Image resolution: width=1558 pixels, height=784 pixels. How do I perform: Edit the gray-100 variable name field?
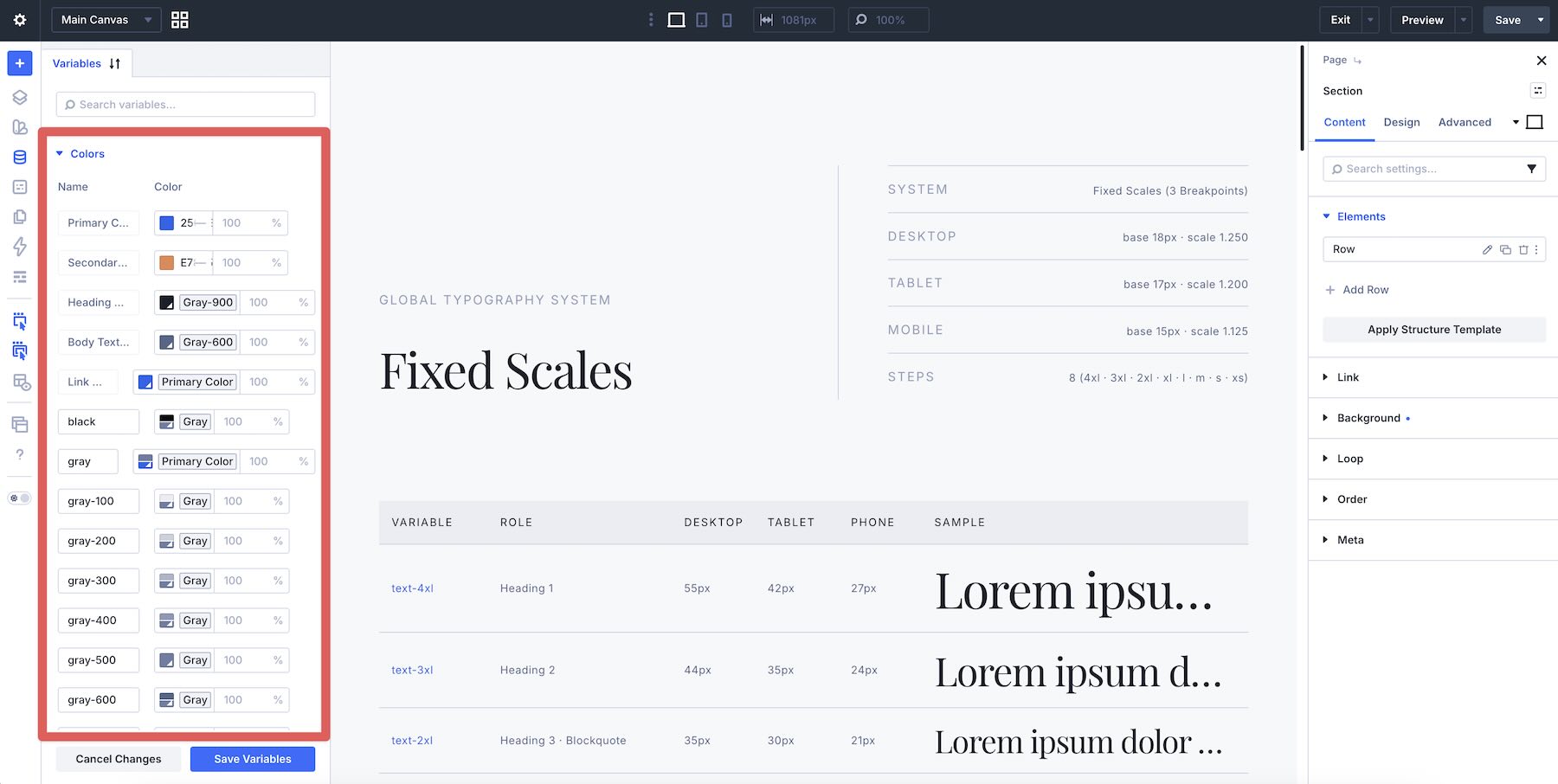99,501
